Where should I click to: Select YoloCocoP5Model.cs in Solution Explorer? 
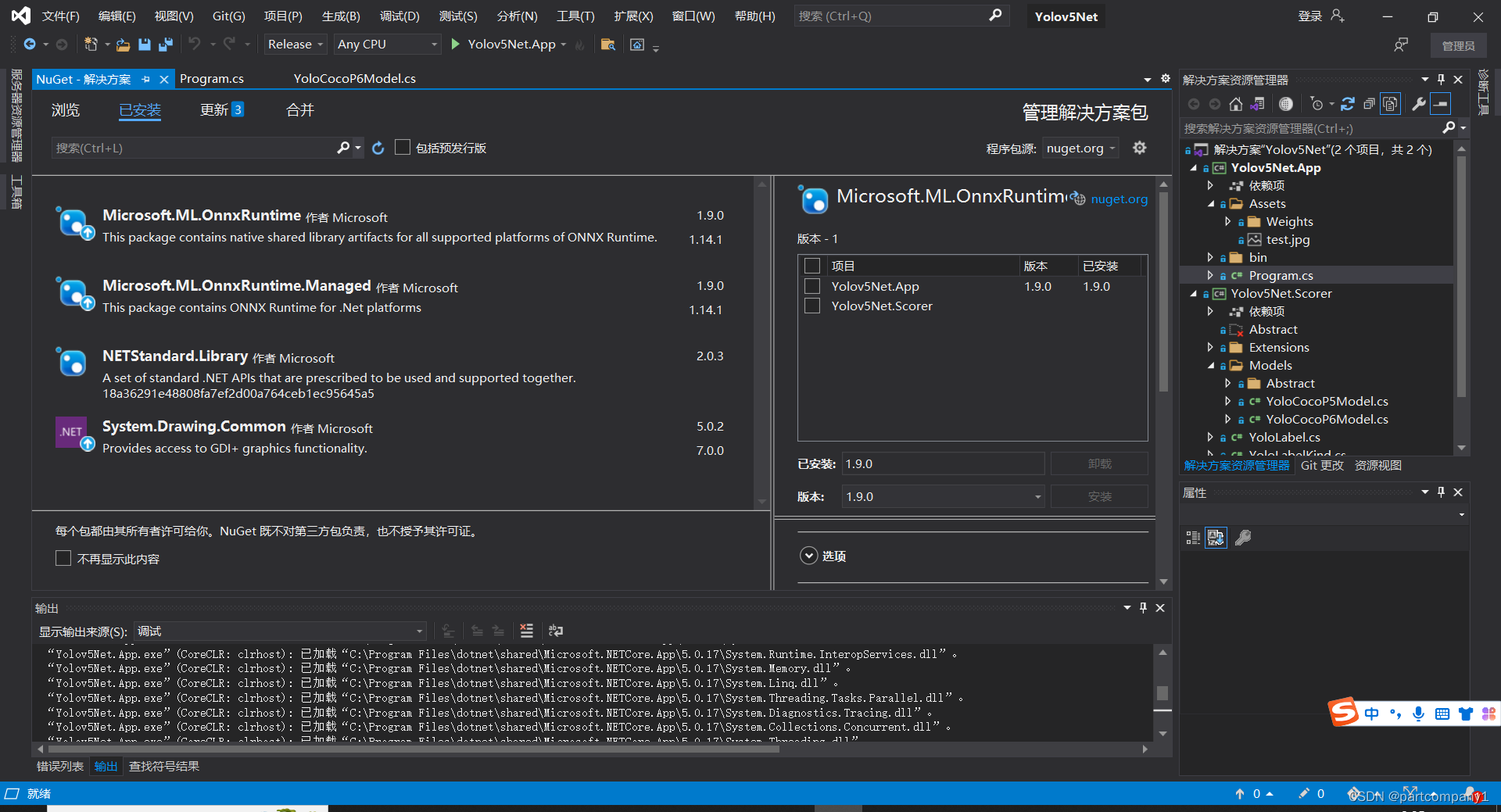(1327, 402)
